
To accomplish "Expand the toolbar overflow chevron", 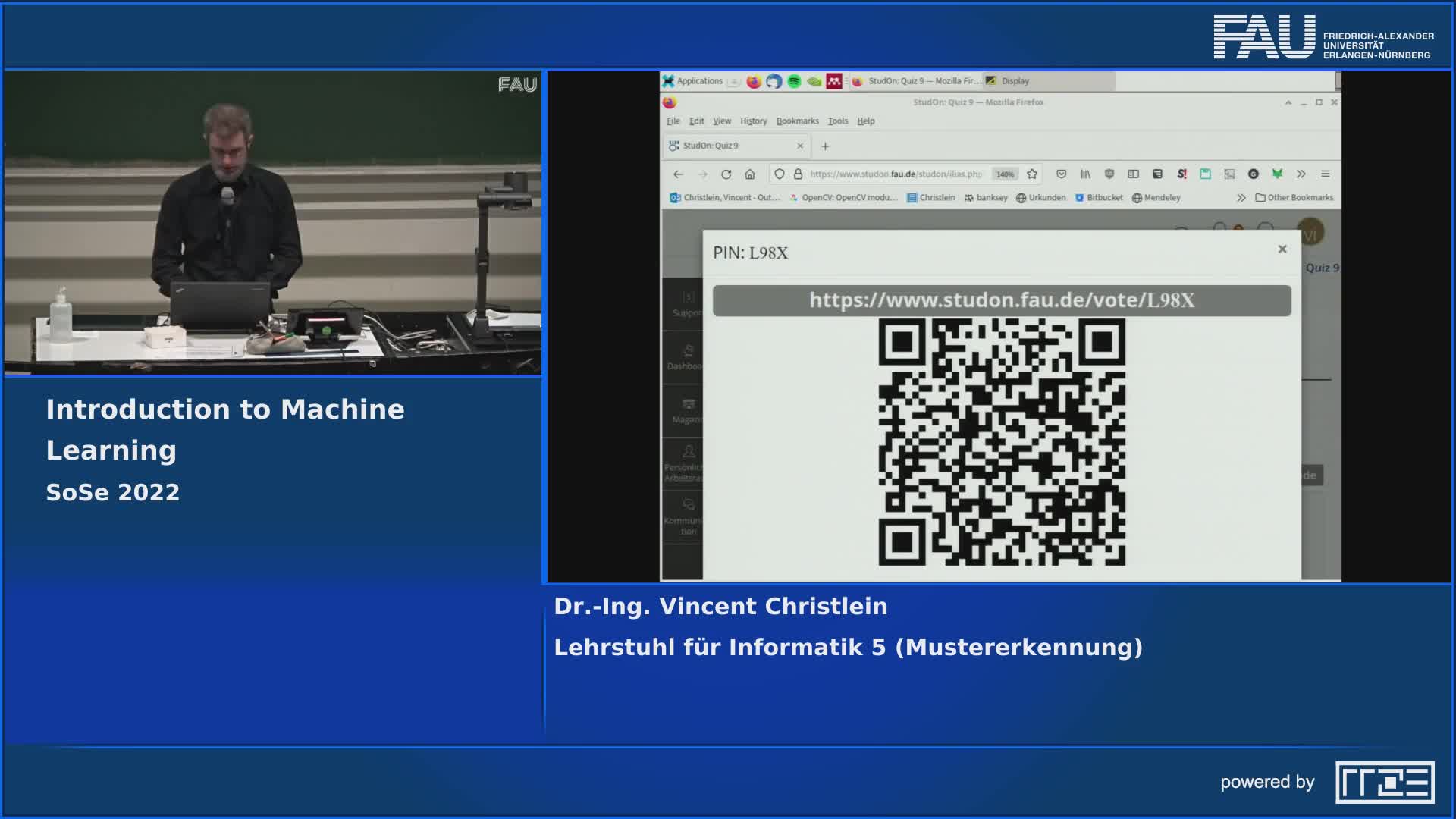I will (x=1301, y=174).
